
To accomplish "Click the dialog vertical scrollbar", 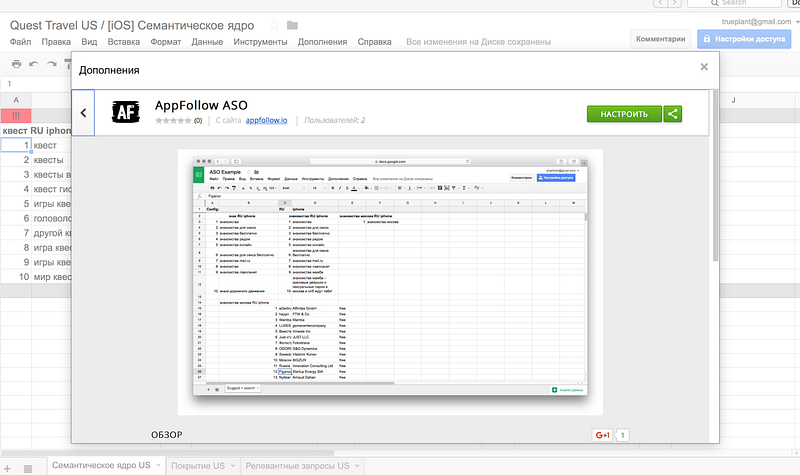I will click(715, 176).
